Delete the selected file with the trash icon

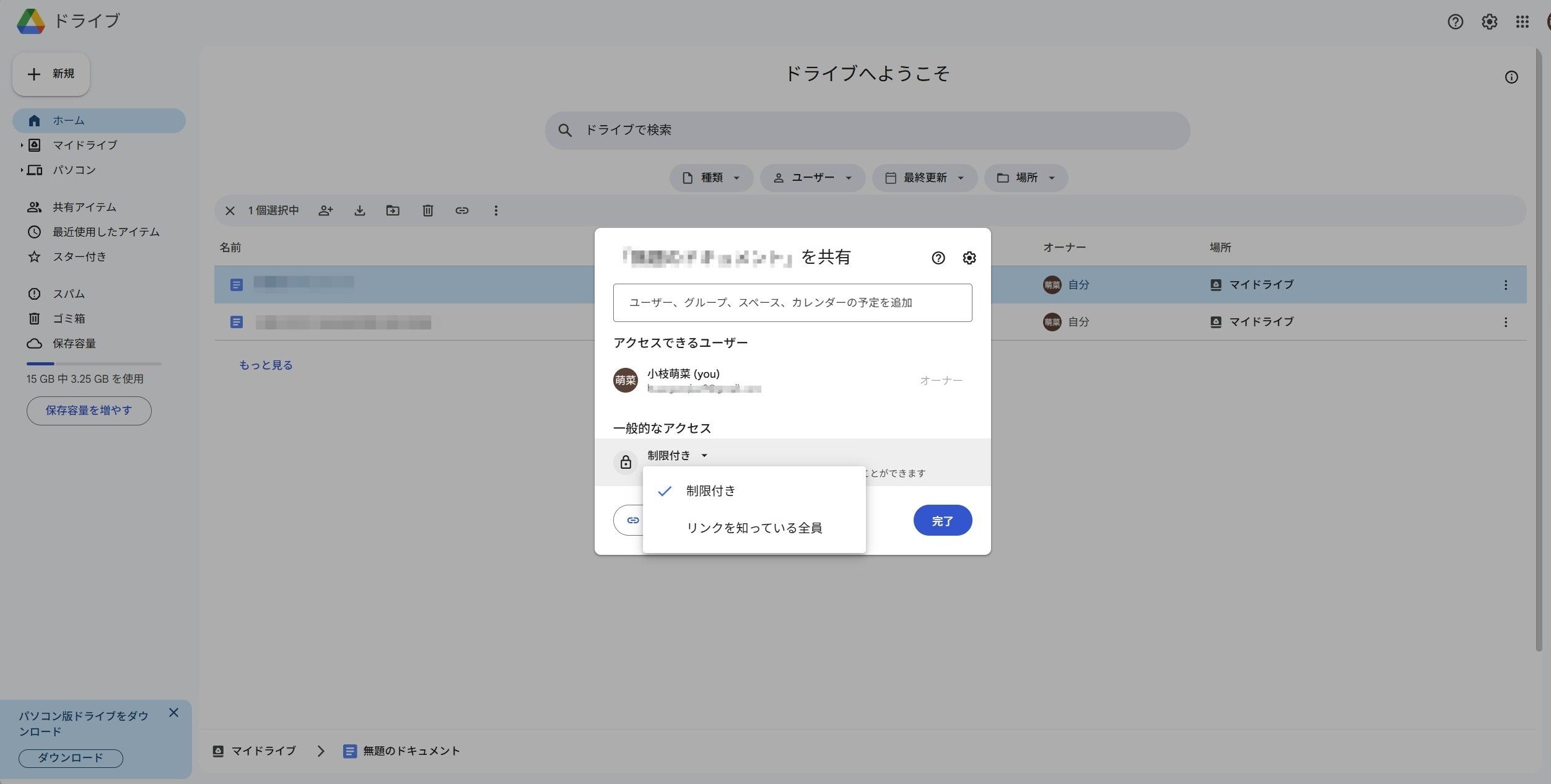427,211
